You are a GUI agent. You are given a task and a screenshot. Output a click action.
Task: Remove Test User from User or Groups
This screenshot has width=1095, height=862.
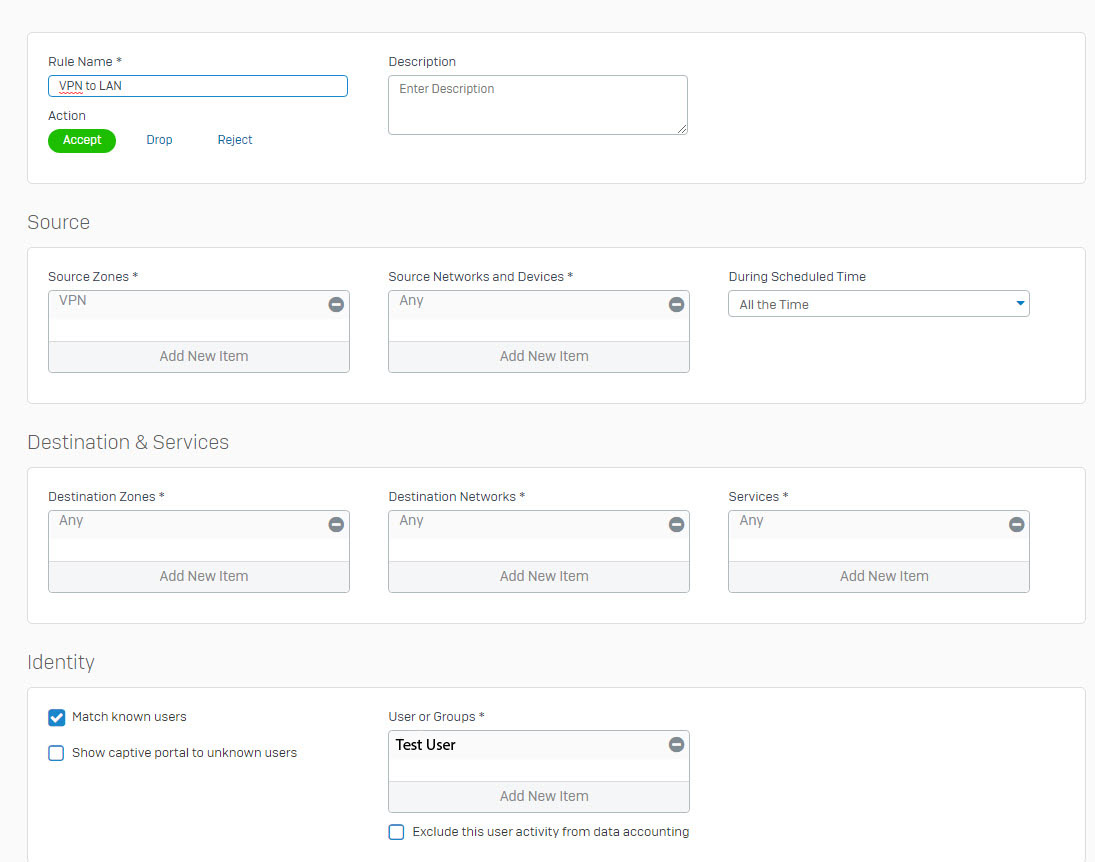pos(676,745)
